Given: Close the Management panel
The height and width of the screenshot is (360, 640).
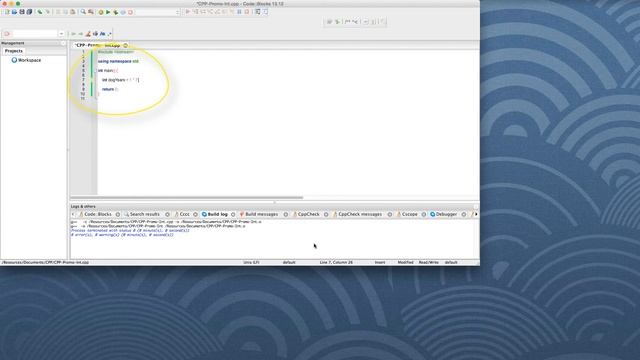Looking at the screenshot, I should (x=63, y=43).
